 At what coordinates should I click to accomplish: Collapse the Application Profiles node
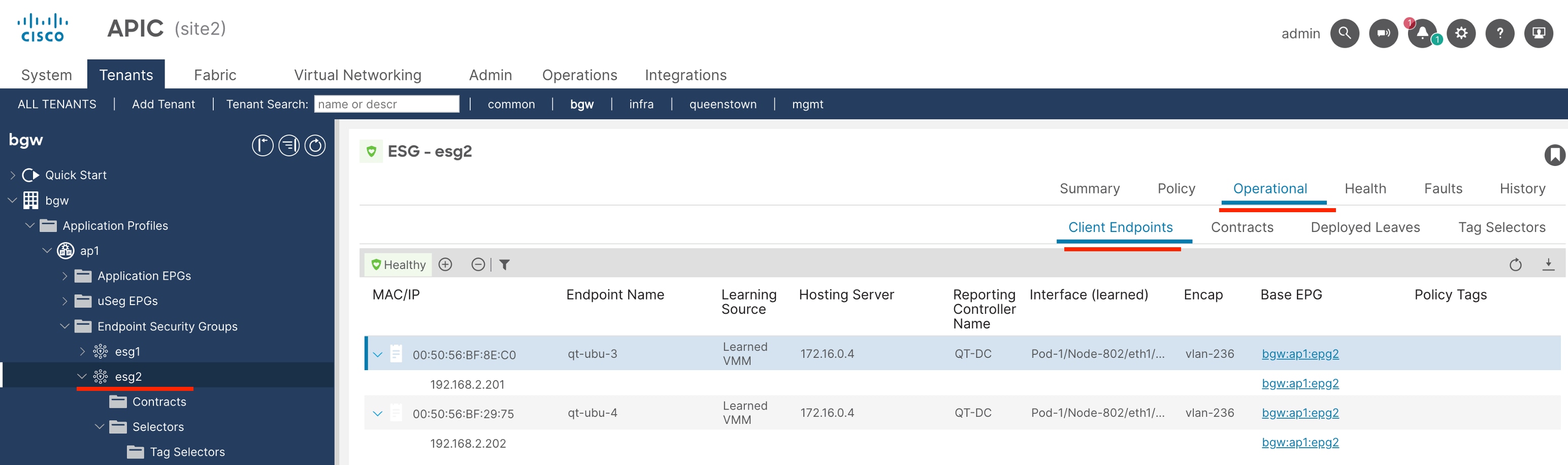point(30,225)
